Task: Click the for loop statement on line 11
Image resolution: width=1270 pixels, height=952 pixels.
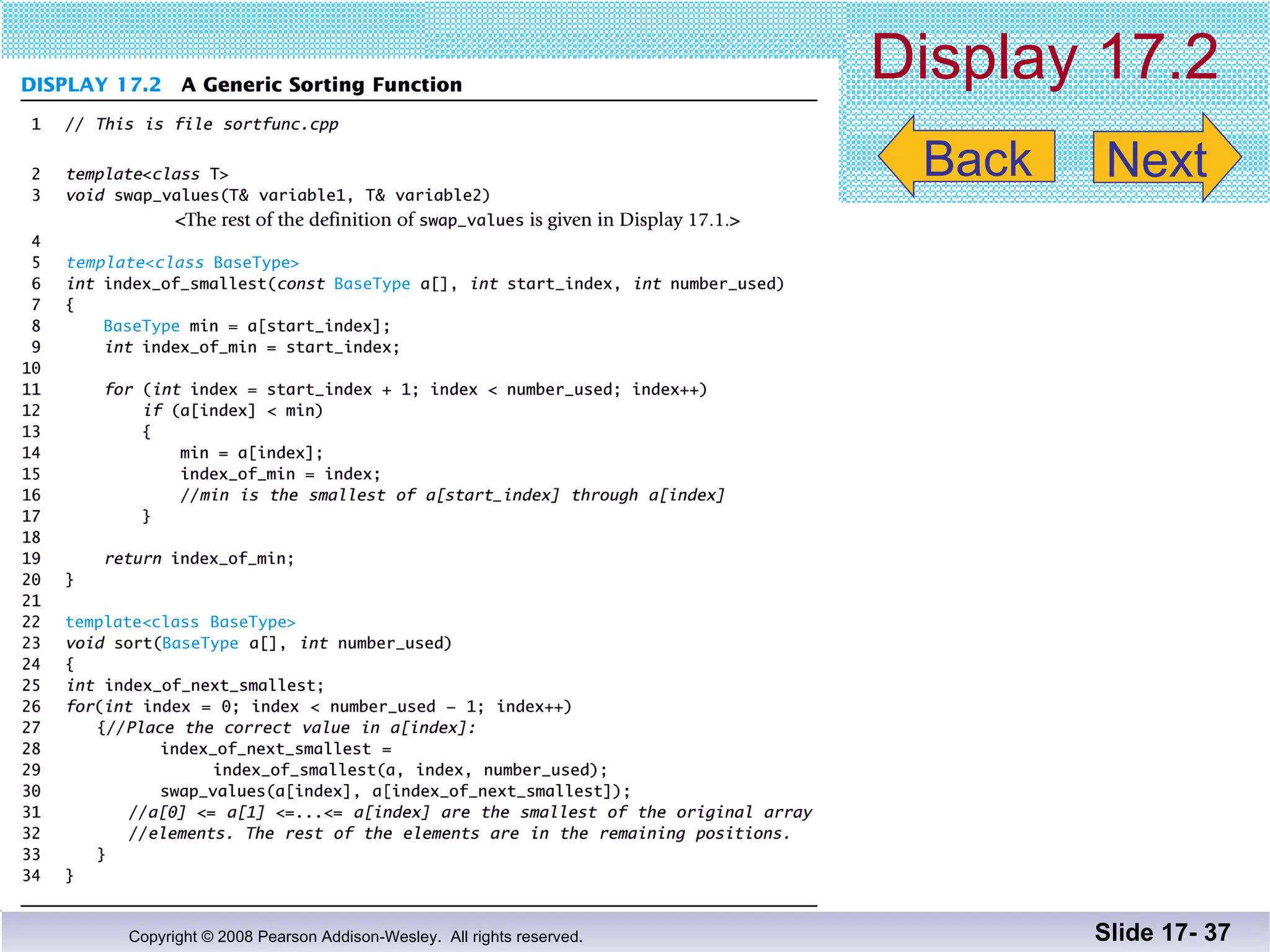Action: pos(406,390)
